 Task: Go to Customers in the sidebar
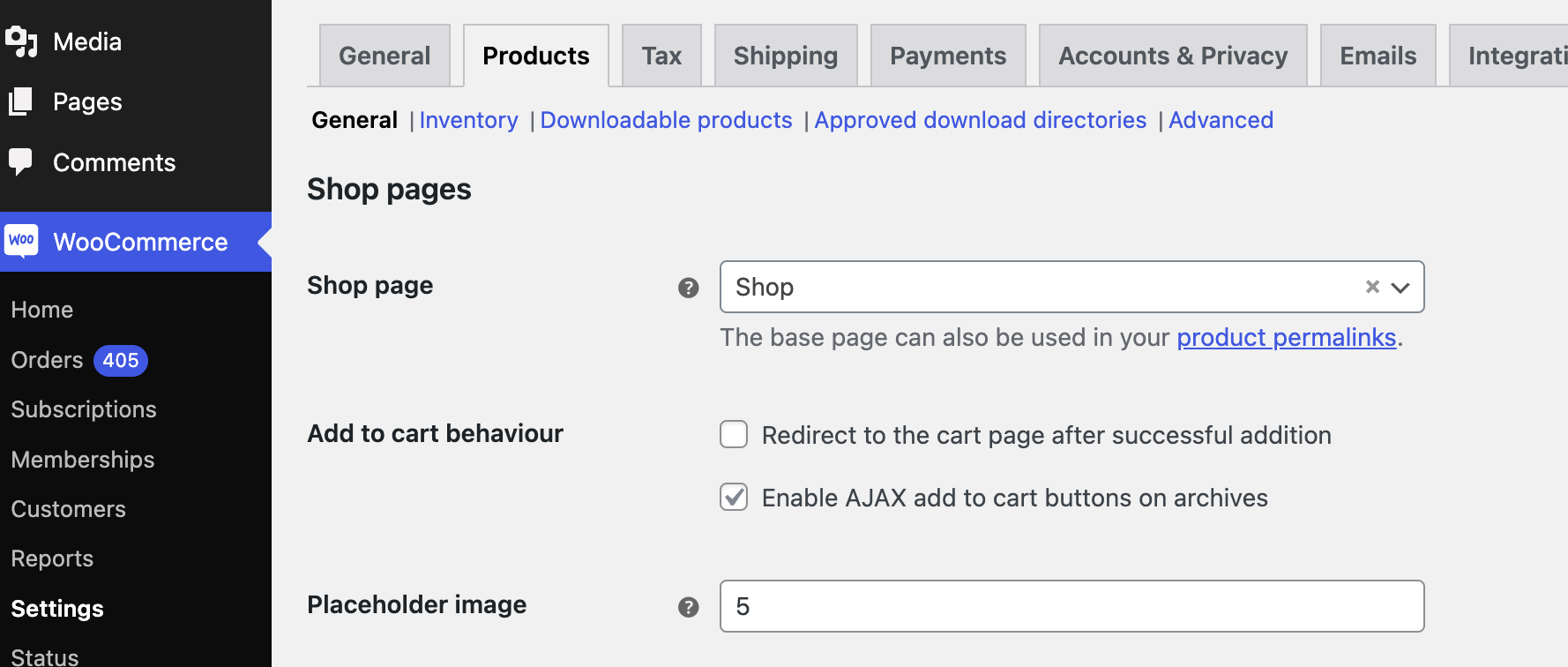68,508
